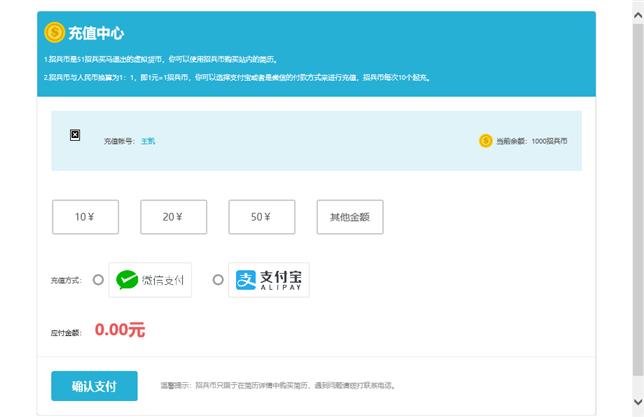644x417 pixels.
Task: Click the 充值中心 header title
Action: tap(96, 34)
